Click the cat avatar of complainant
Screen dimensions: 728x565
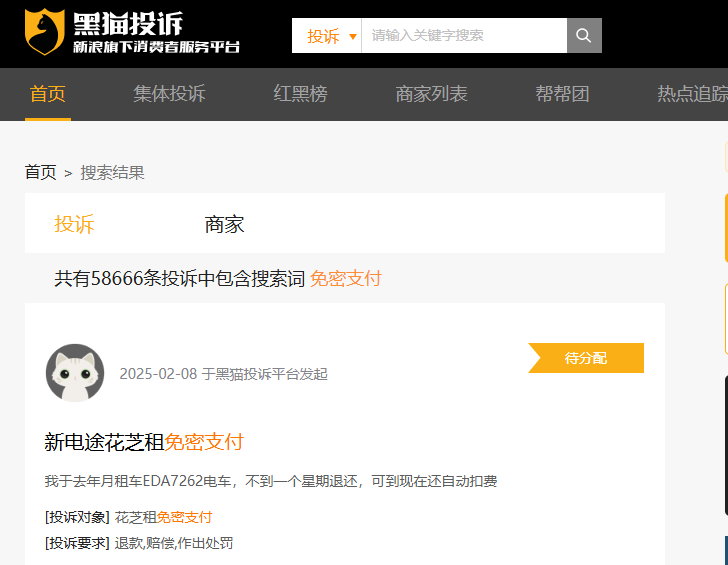click(75, 373)
